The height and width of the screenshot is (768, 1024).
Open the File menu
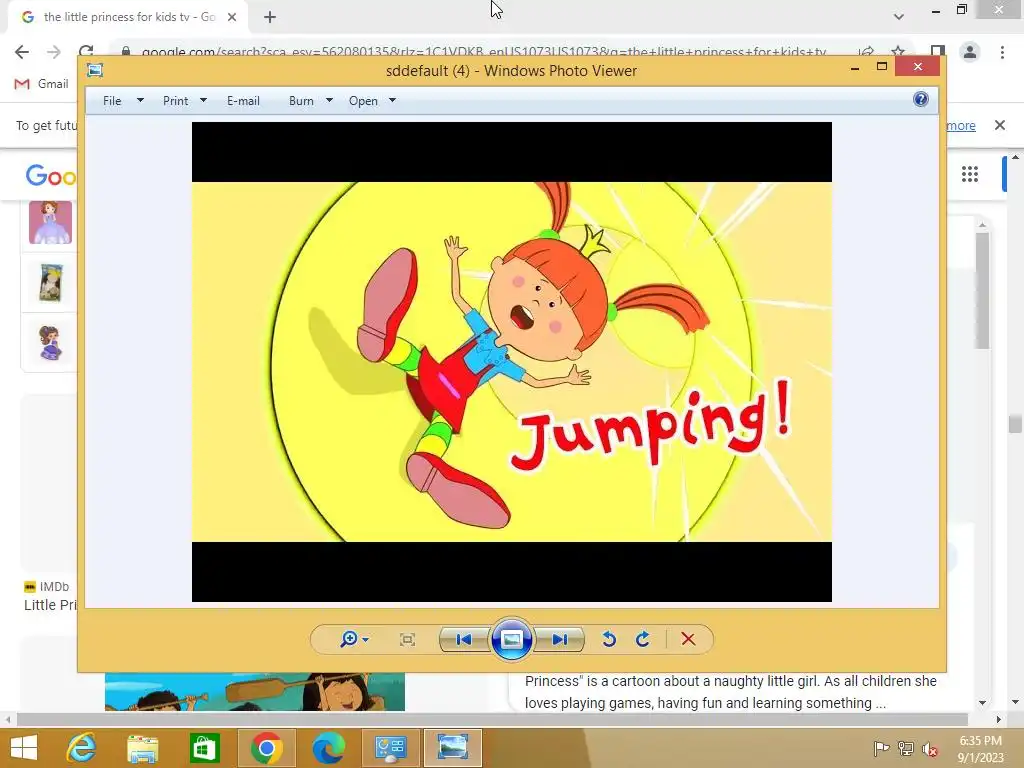point(112,101)
